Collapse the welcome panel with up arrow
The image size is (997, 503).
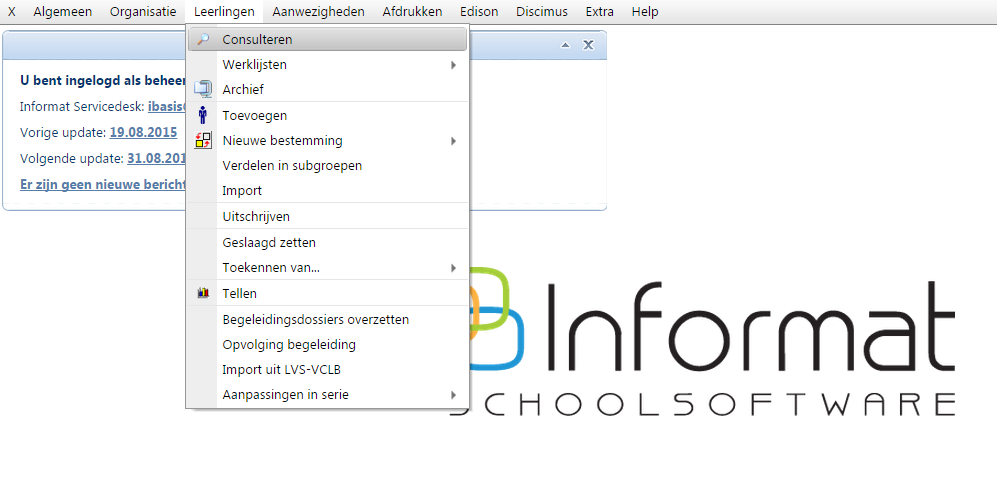pos(565,45)
